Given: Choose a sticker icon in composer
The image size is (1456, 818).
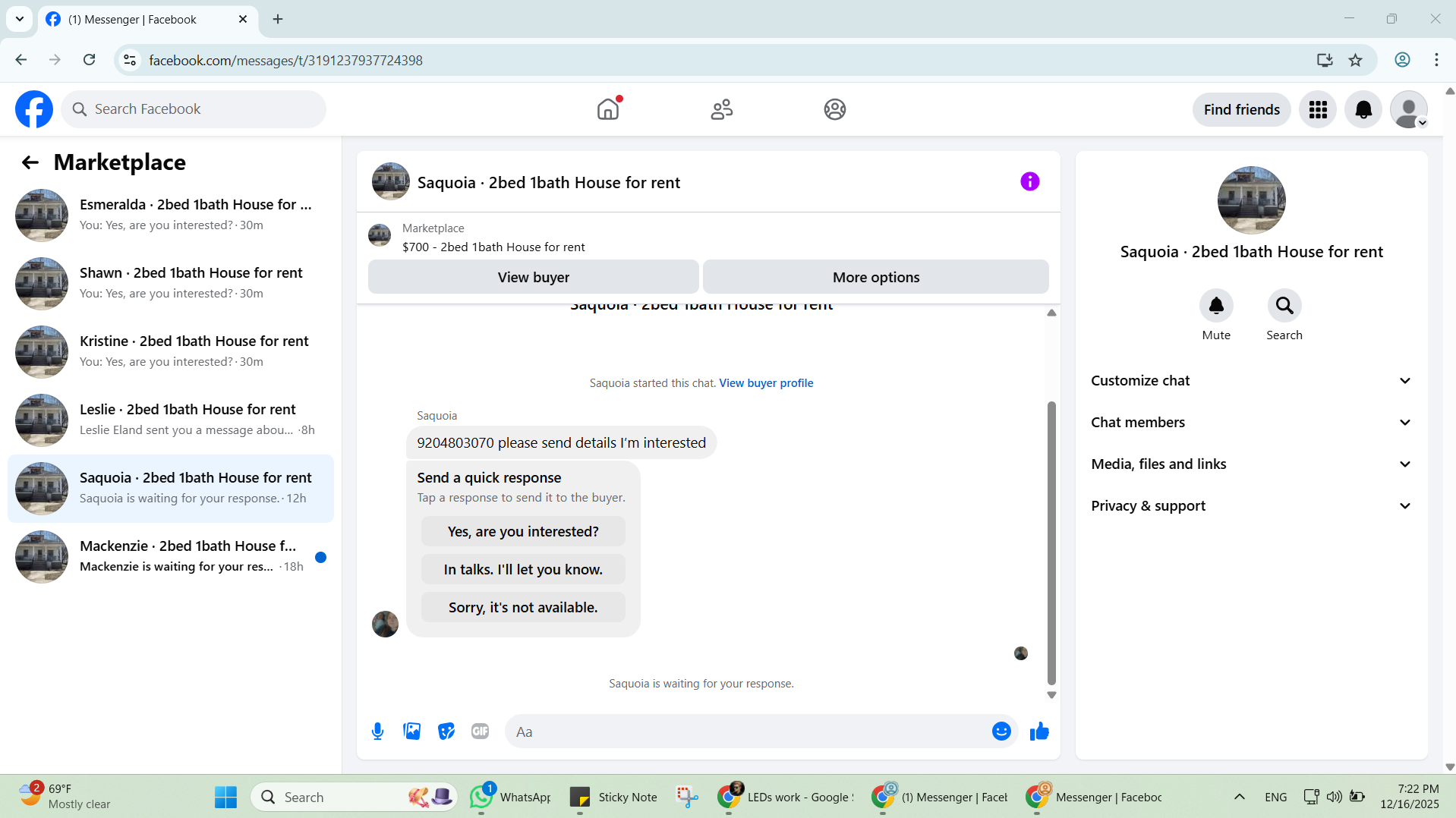Looking at the screenshot, I should pyautogui.click(x=446, y=731).
